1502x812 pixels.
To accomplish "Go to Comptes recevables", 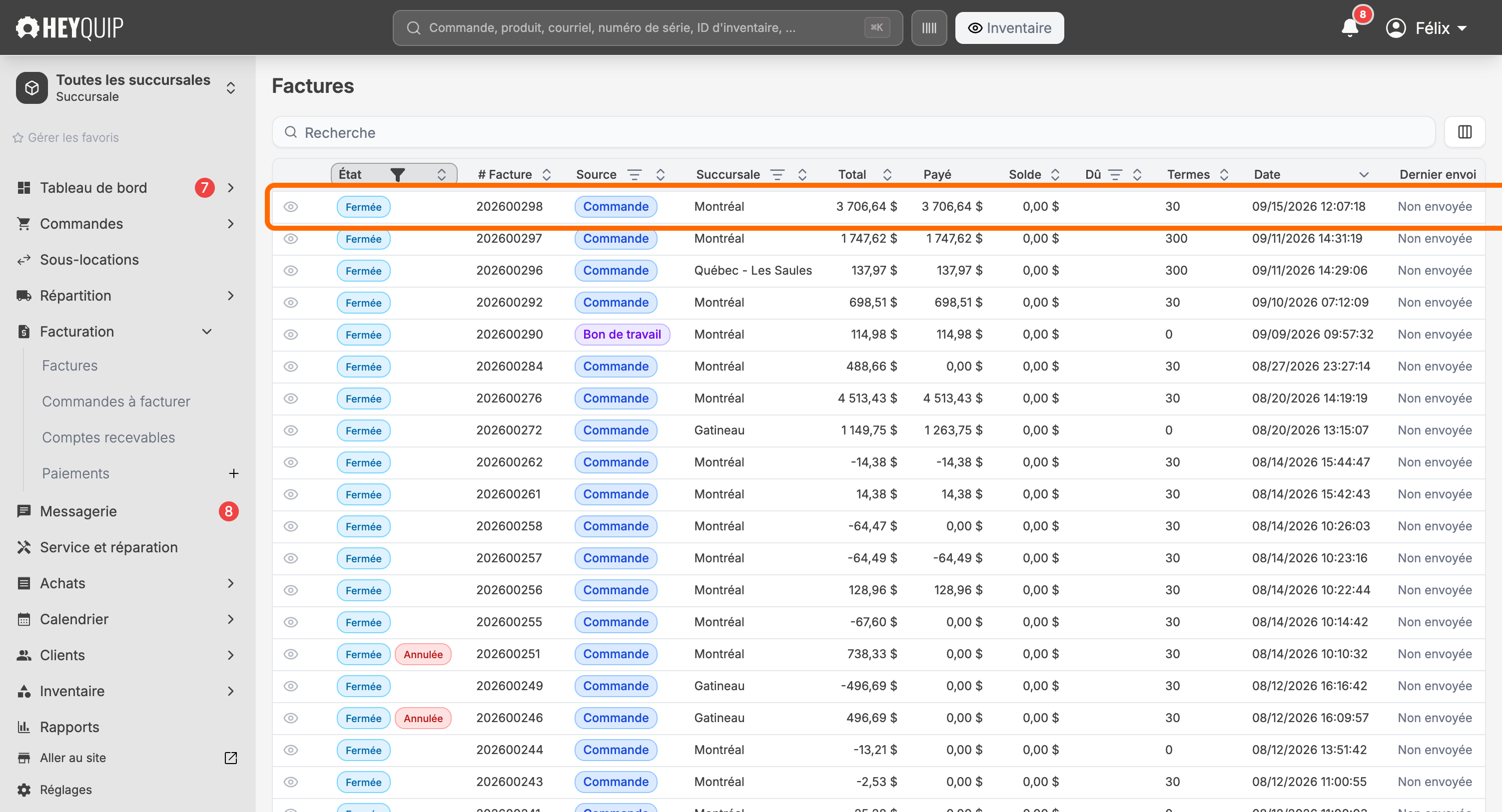I will (x=108, y=438).
